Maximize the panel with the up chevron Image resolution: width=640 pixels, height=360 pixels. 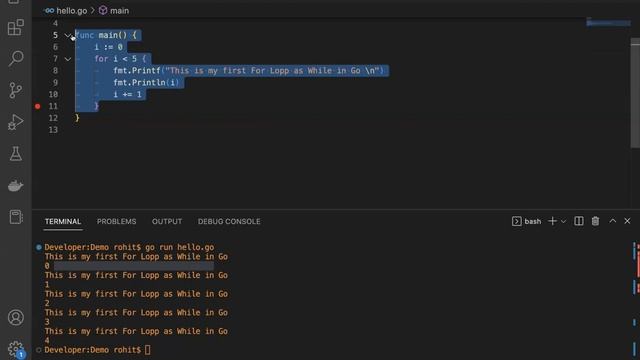[613, 221]
